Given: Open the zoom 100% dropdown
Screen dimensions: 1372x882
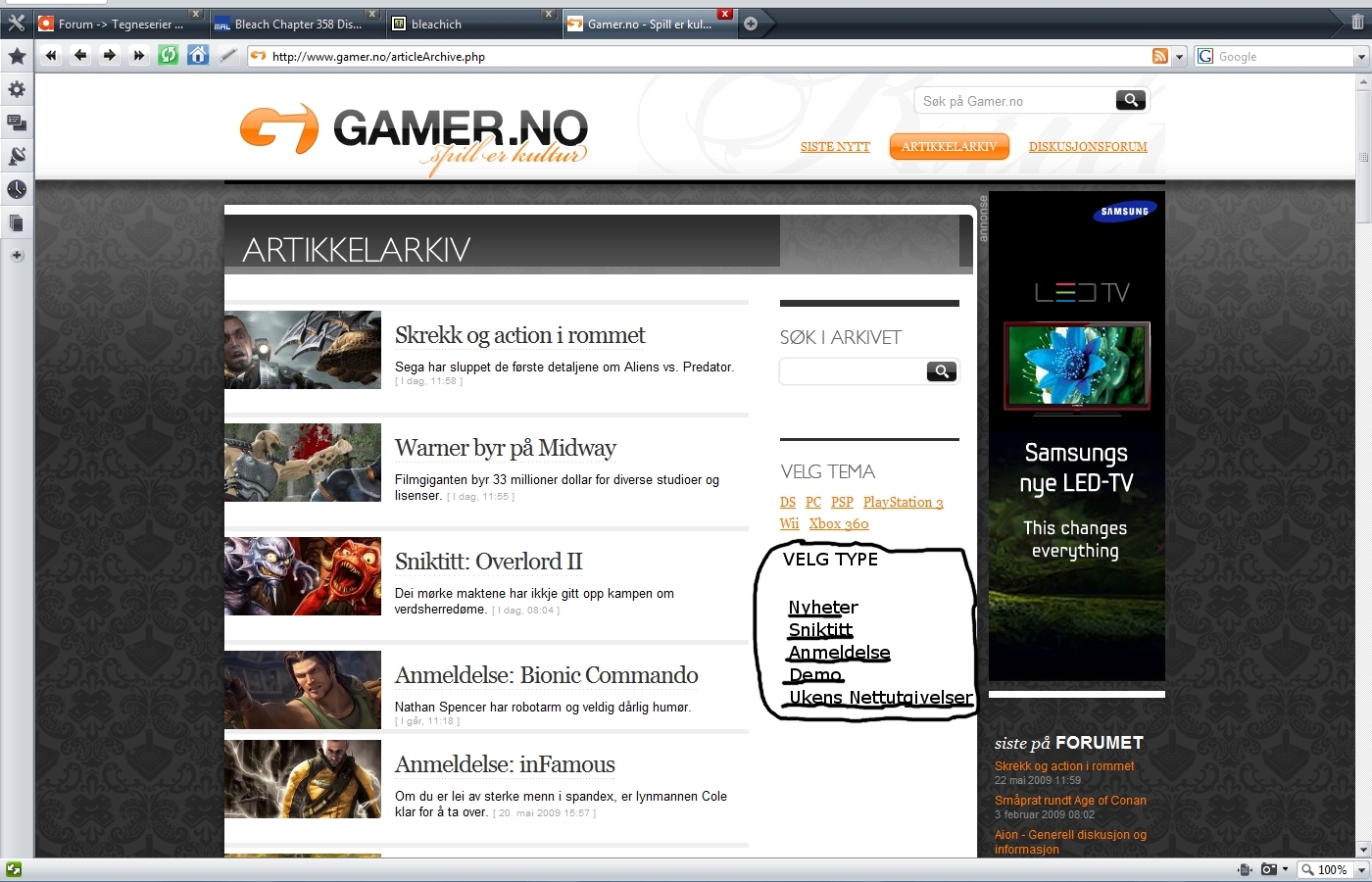Looking at the screenshot, I should point(1361,870).
